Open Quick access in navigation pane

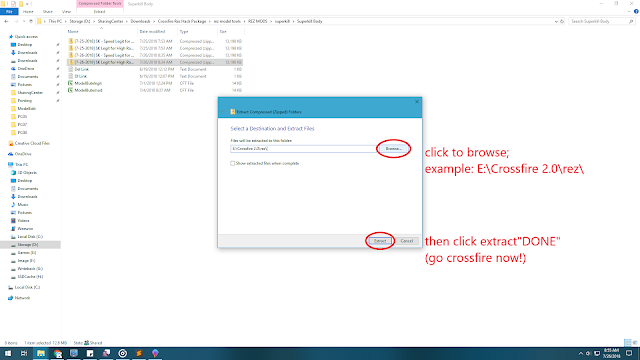pos(26,37)
